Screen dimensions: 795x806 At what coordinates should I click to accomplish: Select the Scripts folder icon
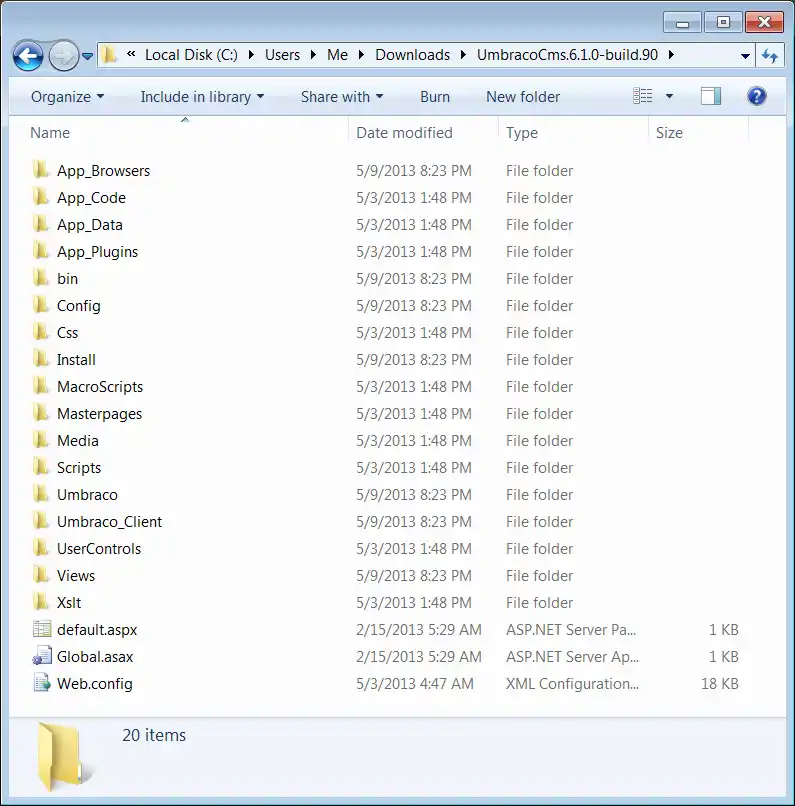pos(41,467)
